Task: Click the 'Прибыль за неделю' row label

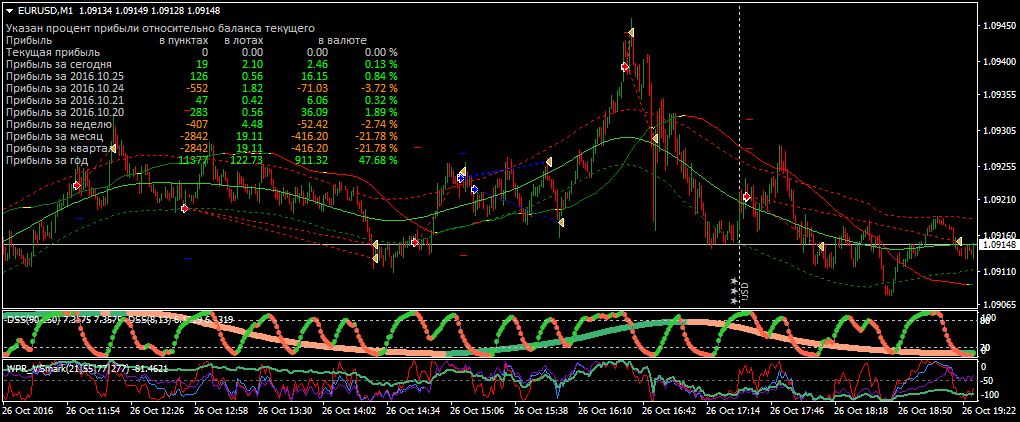Action: pyautogui.click(x=59, y=124)
